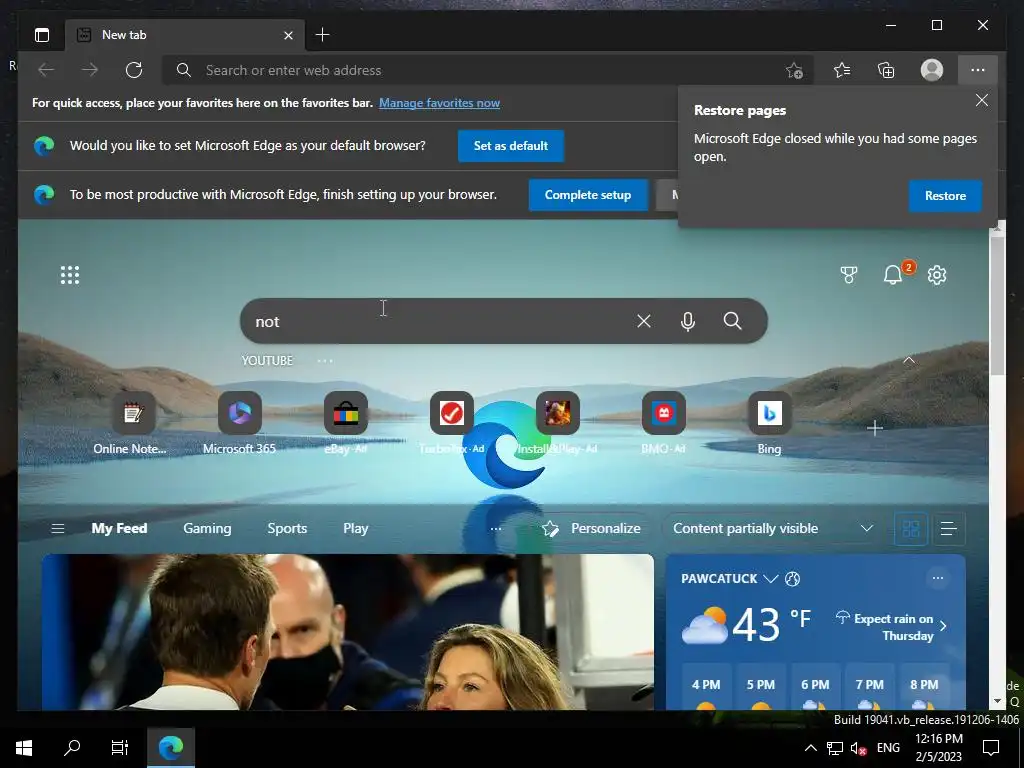Screen dimensions: 1024x768
Task: Open Microsoft Rewards trophy icon
Action: [849, 275]
